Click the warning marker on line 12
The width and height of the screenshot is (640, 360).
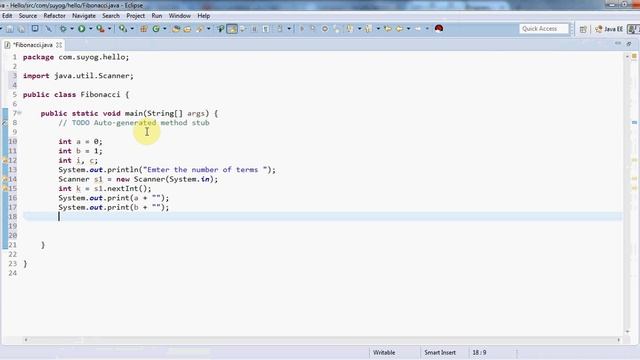pyautogui.click(x=5, y=161)
